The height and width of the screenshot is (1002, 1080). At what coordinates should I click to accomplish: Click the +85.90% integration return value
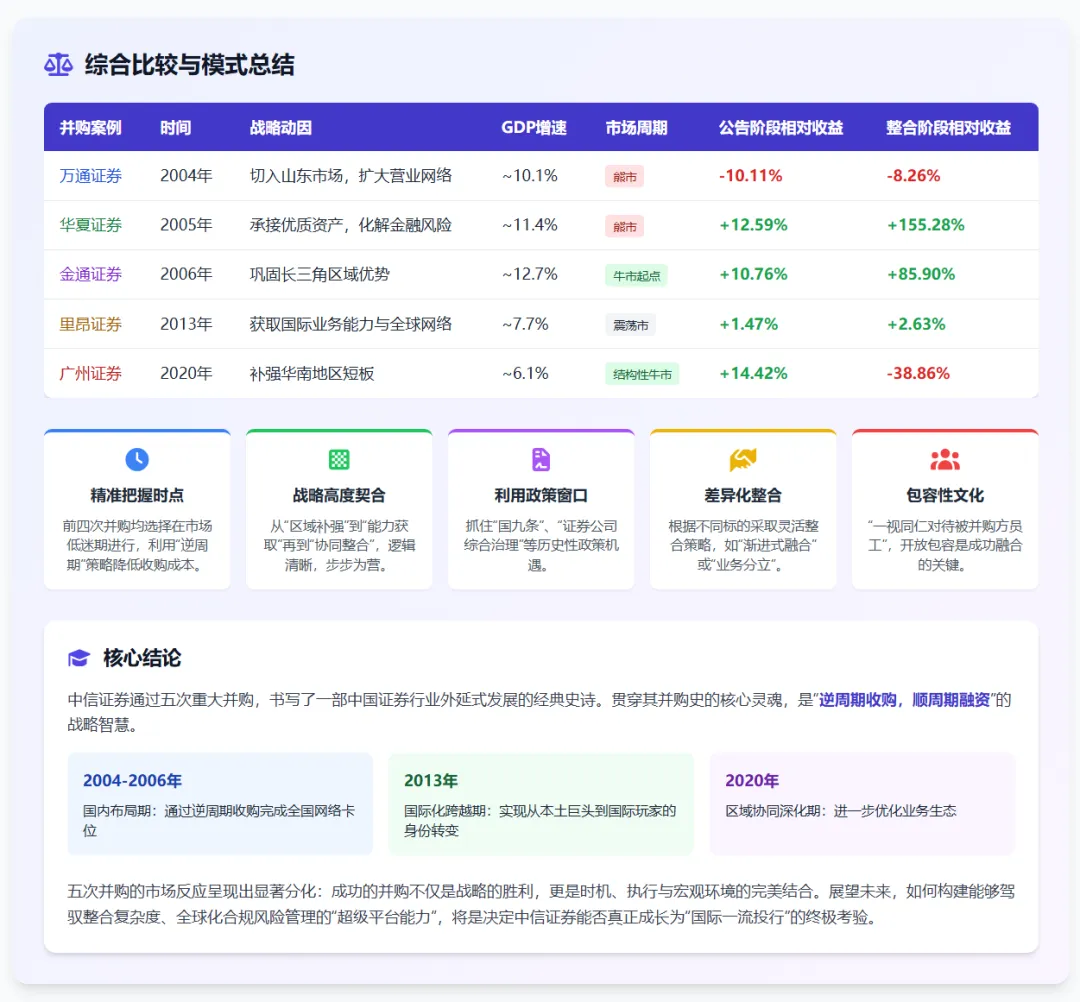click(x=921, y=274)
